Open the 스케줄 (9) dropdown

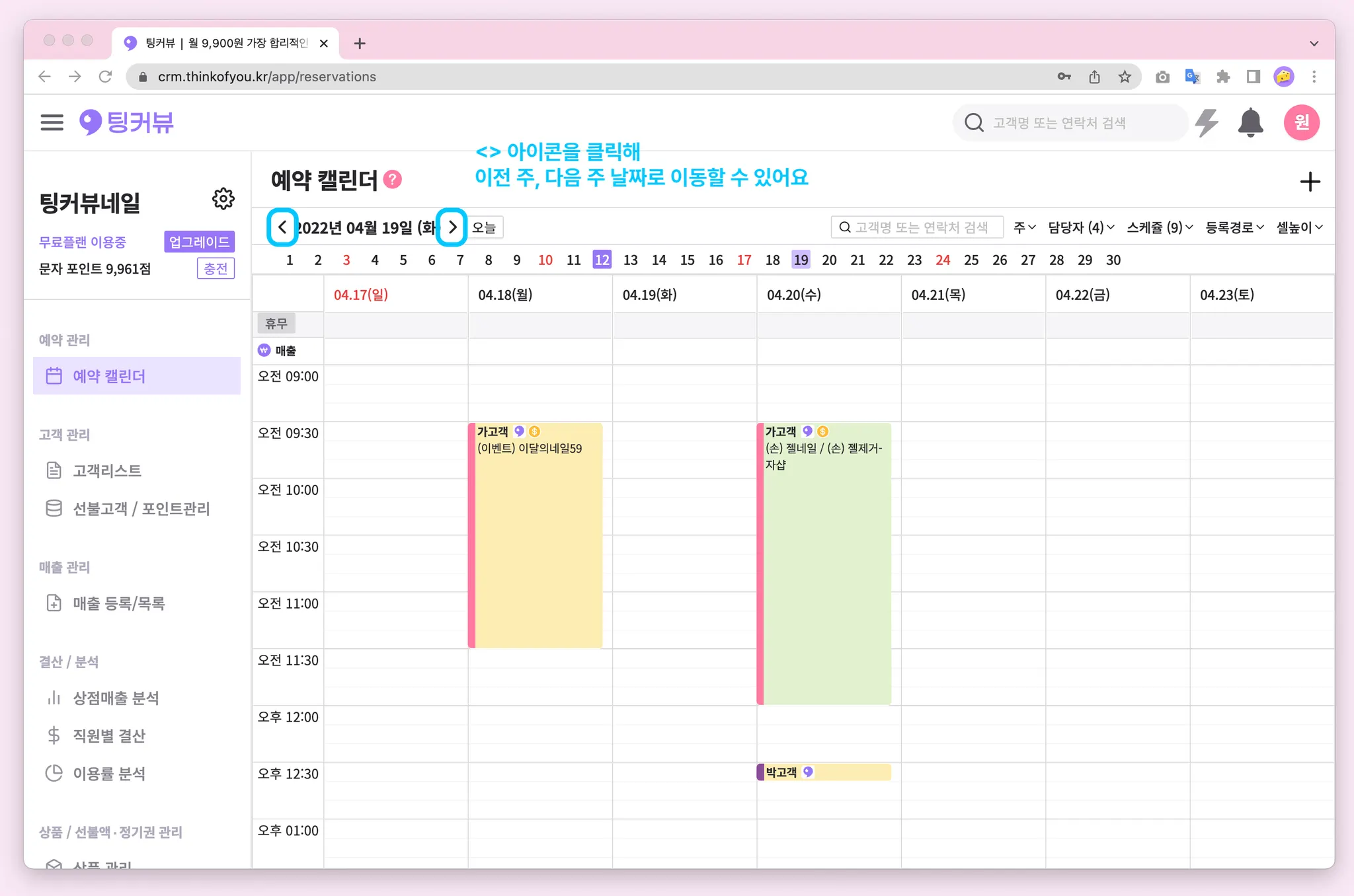(1160, 227)
